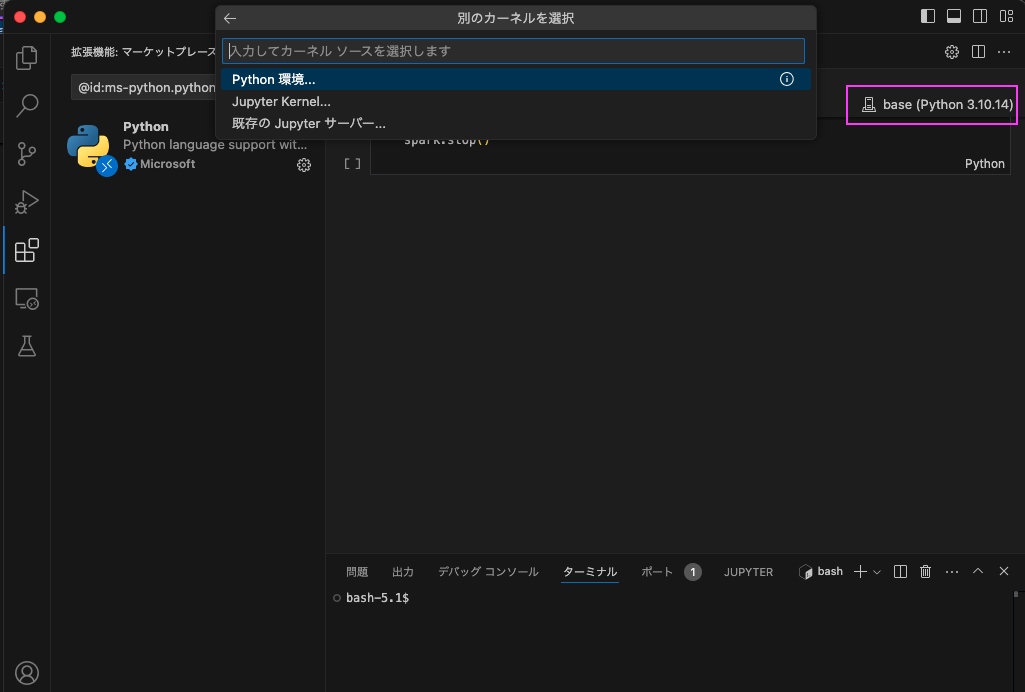Show info for Python 環境 entry
The image size is (1025, 692).
pyautogui.click(x=786, y=79)
